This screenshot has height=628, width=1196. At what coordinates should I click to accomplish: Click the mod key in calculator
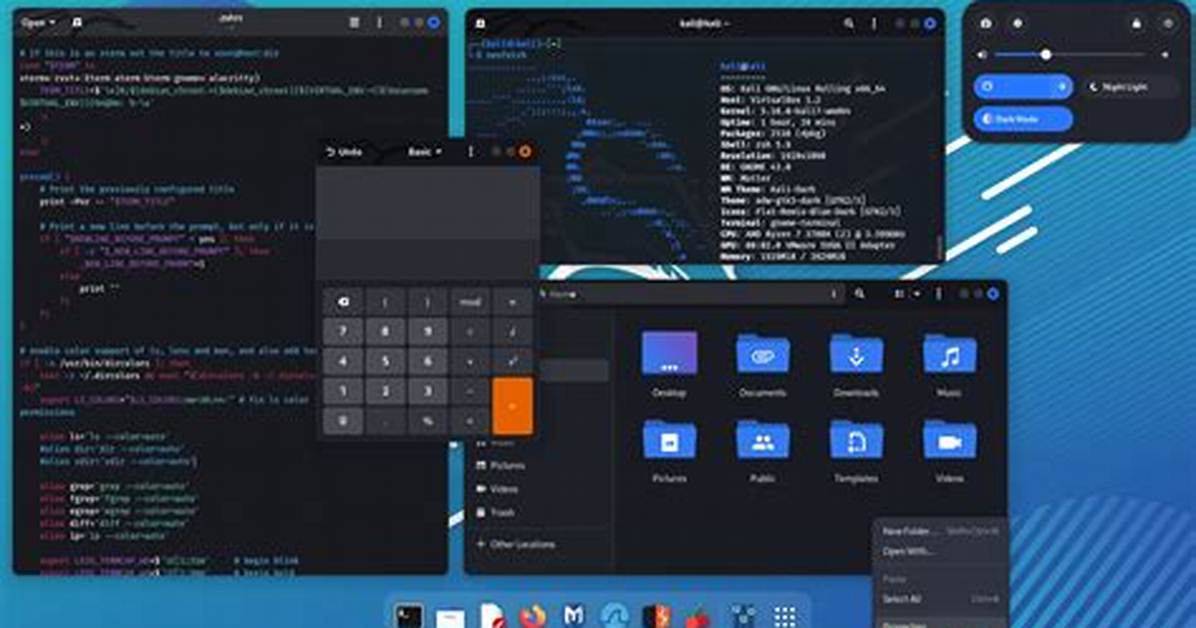pyautogui.click(x=470, y=302)
